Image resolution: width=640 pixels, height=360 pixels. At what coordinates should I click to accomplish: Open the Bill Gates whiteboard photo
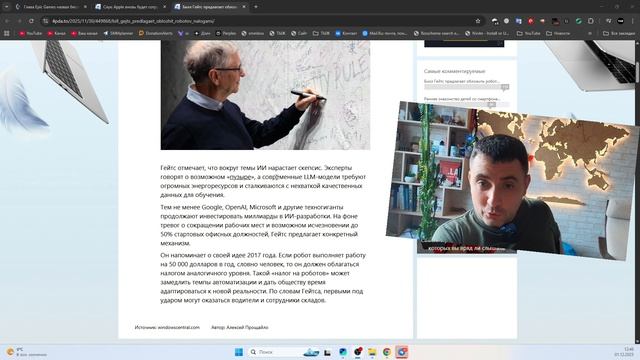click(265, 95)
